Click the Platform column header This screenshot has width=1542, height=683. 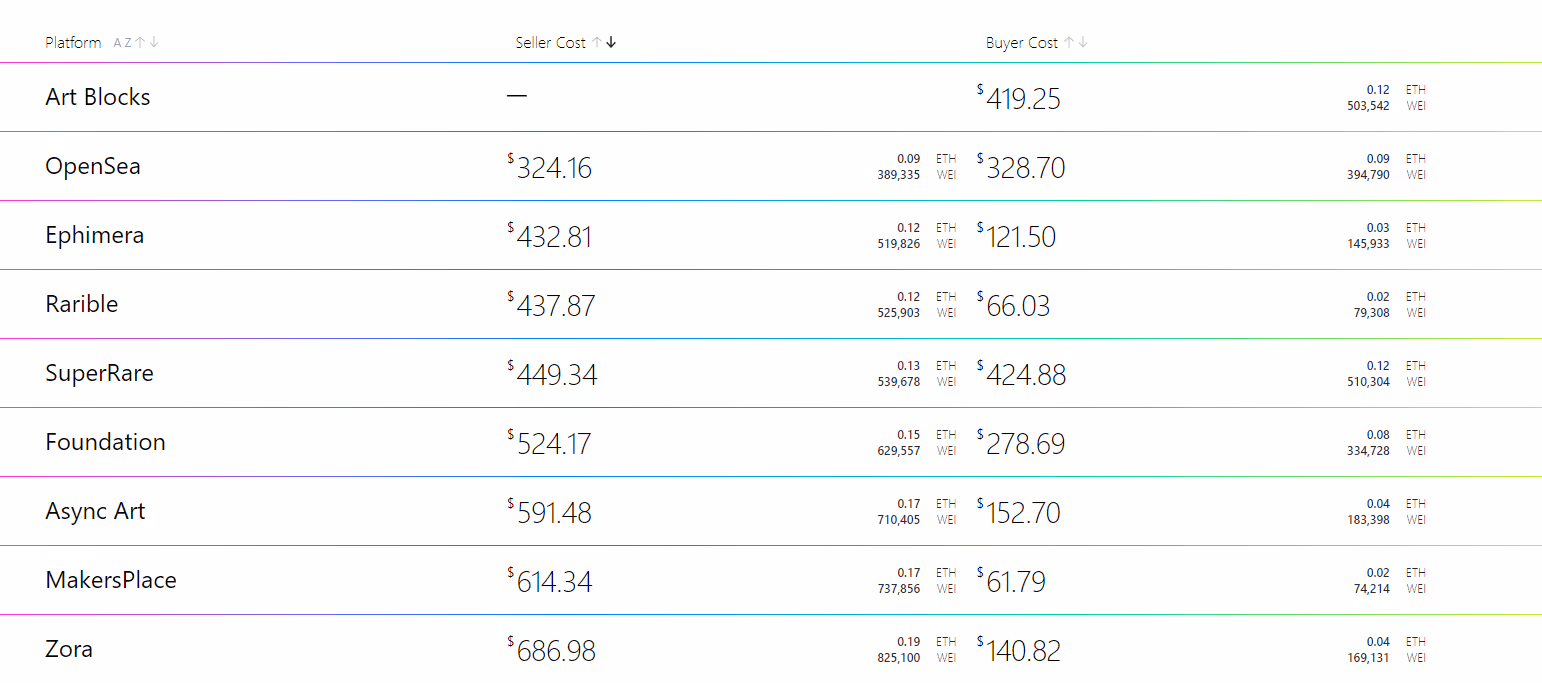pos(73,42)
